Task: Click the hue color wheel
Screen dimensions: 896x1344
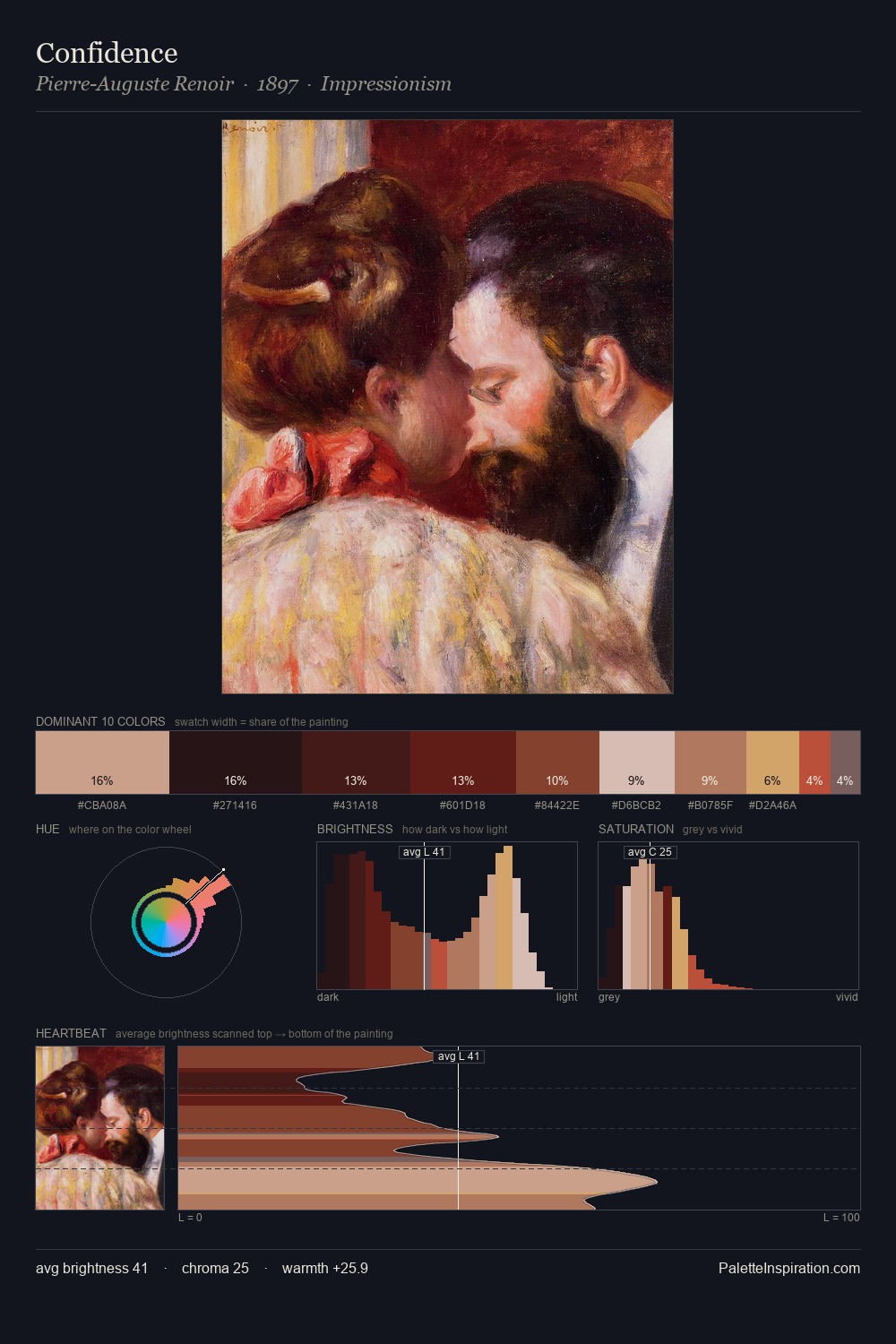Action: coord(167,923)
